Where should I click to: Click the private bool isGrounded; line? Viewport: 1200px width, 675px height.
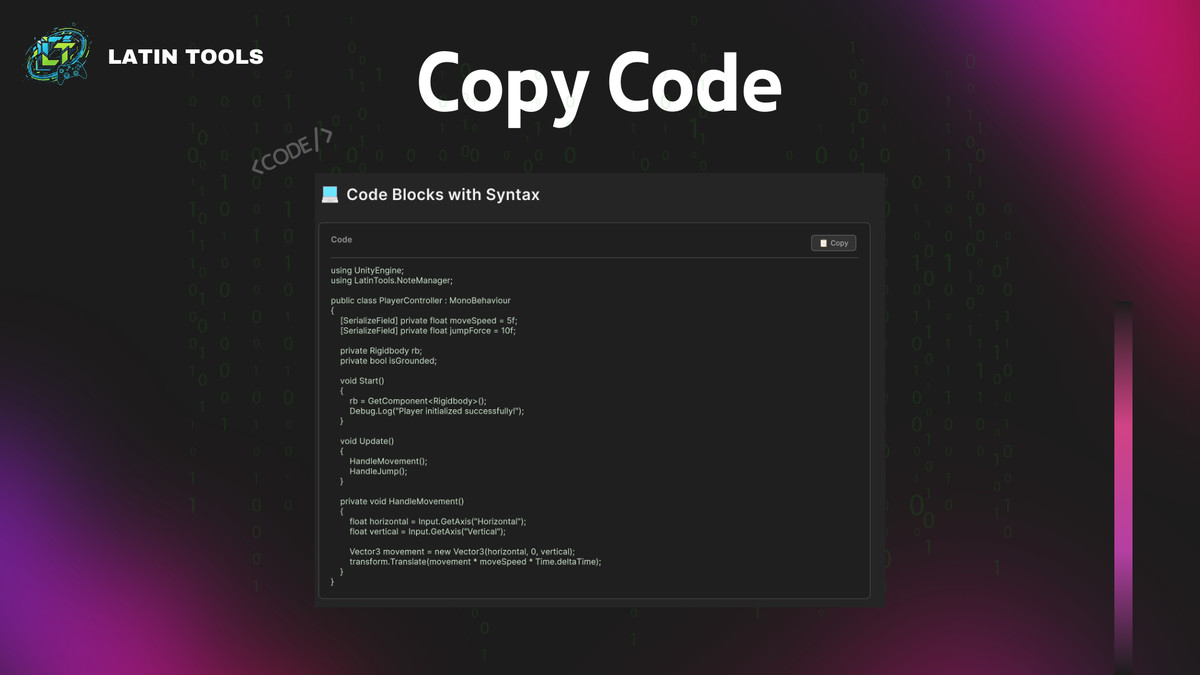(x=388, y=360)
